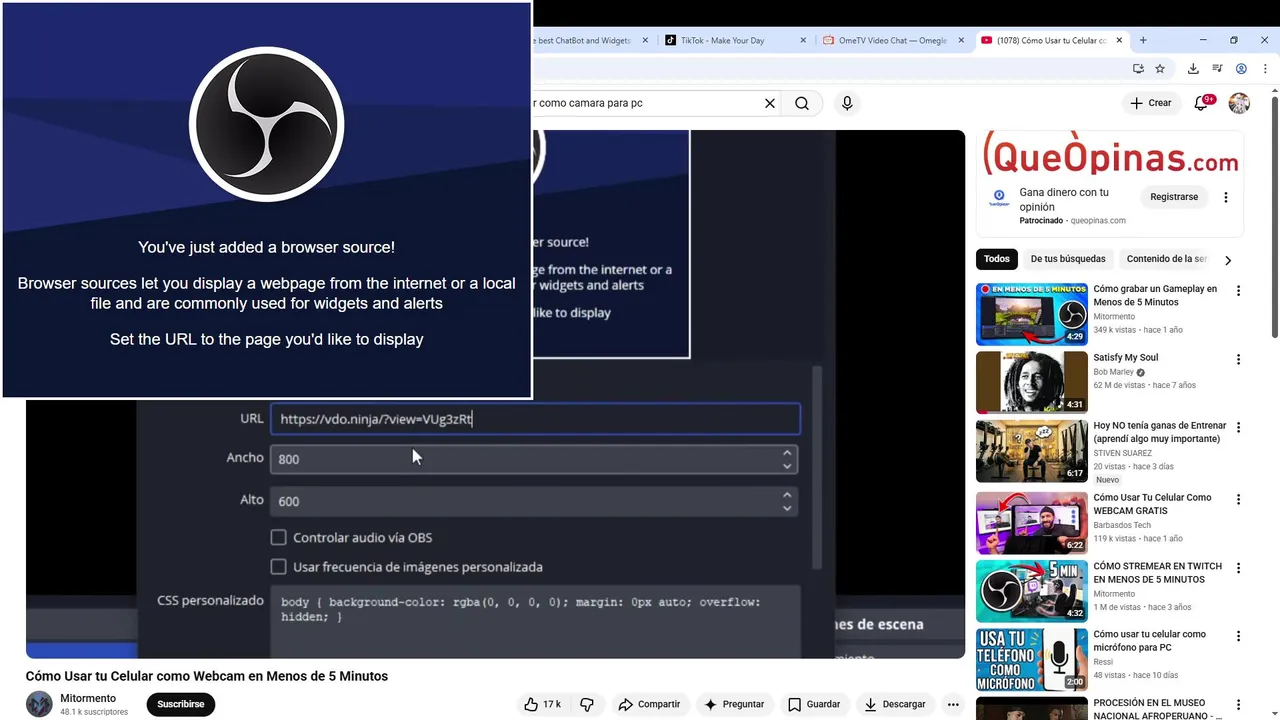Click the QueOpinas.com ad banner
Image resolution: width=1280 pixels, height=720 pixels.
(x=1110, y=153)
